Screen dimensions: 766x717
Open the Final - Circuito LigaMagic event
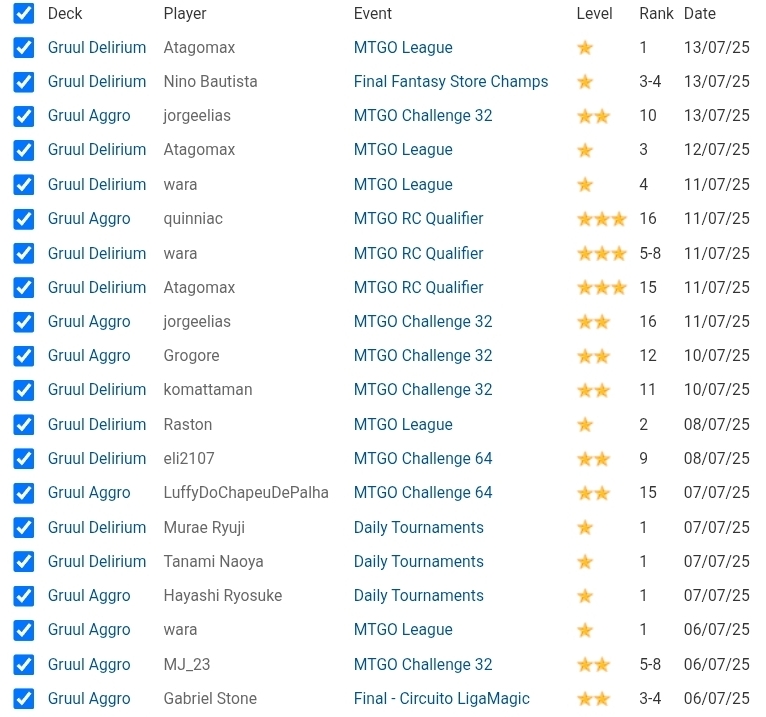point(442,698)
